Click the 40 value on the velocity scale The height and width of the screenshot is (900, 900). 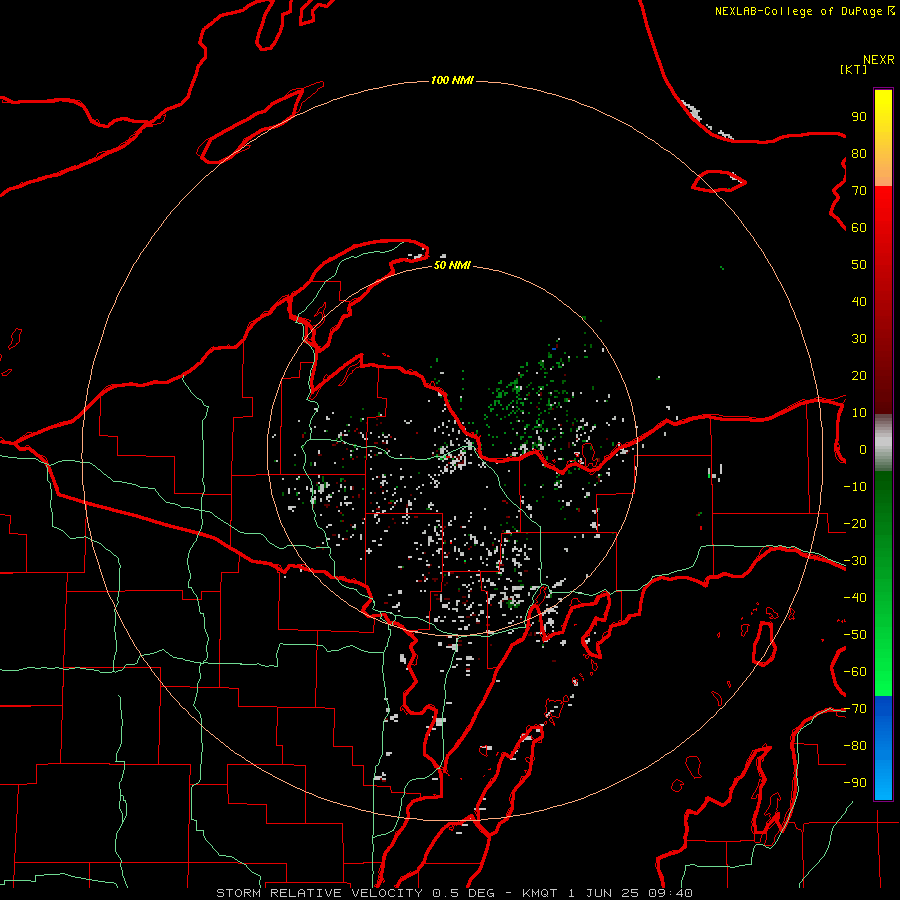[x=859, y=301]
